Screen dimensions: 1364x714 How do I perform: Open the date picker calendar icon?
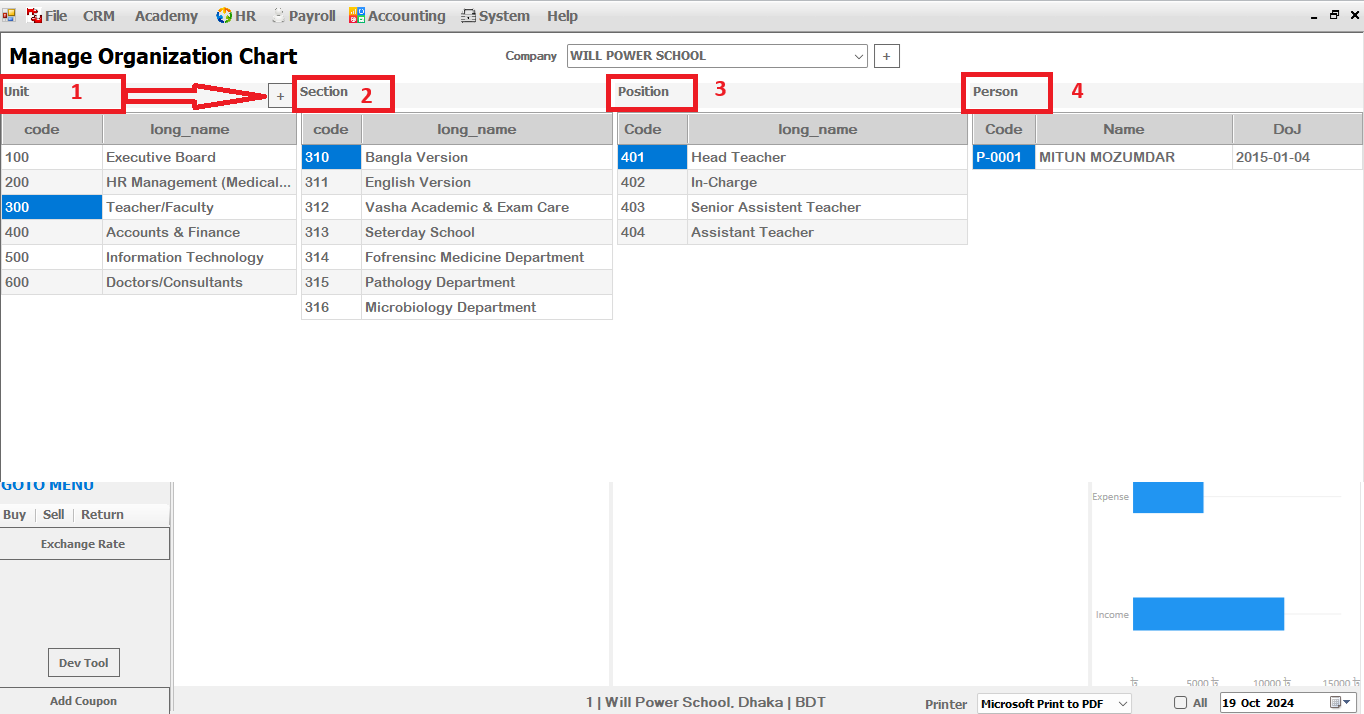(x=1340, y=703)
